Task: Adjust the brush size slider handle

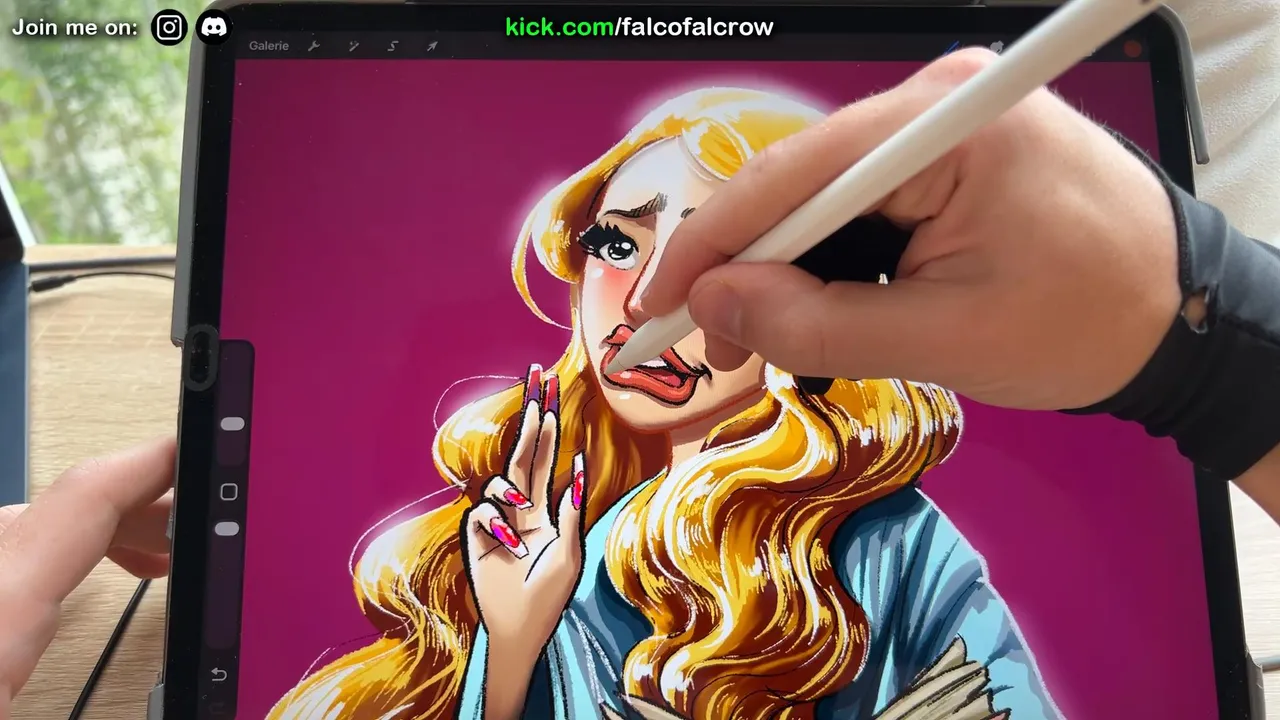Action: coord(232,424)
